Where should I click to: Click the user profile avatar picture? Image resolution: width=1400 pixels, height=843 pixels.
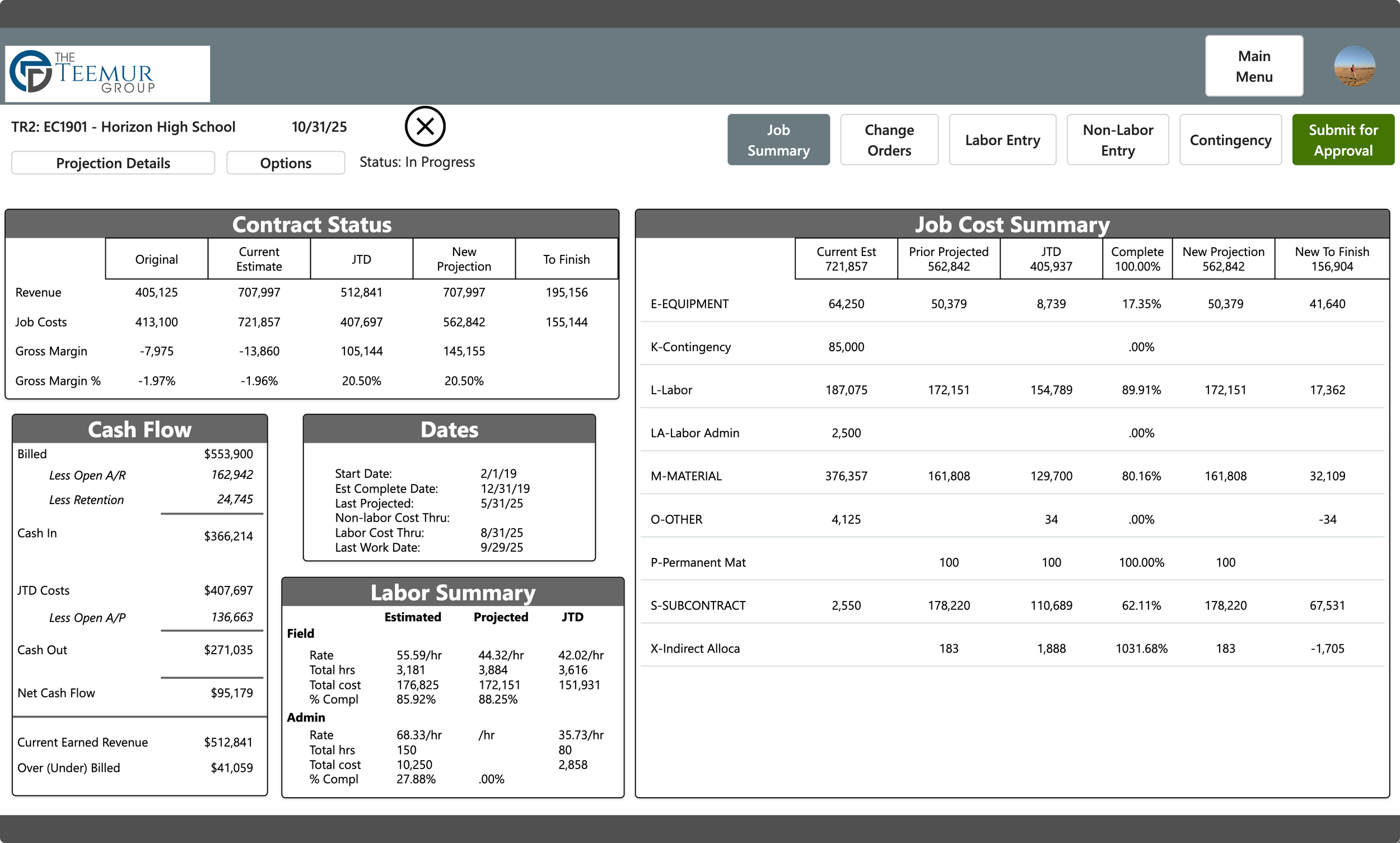(x=1354, y=67)
